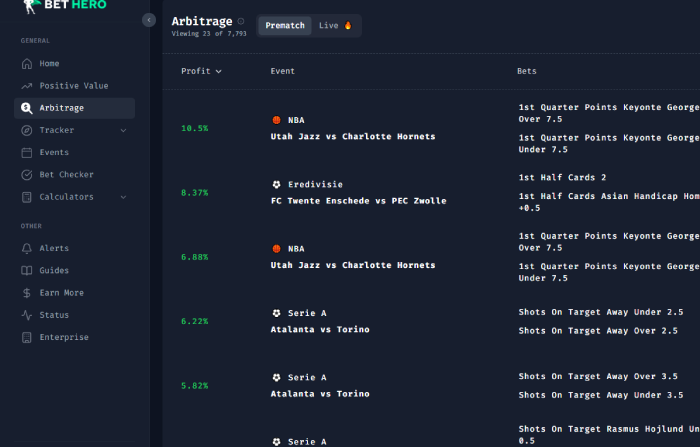Click soccer icon in 6.22% Serie A row
This screenshot has height=447, width=700.
[276, 313]
